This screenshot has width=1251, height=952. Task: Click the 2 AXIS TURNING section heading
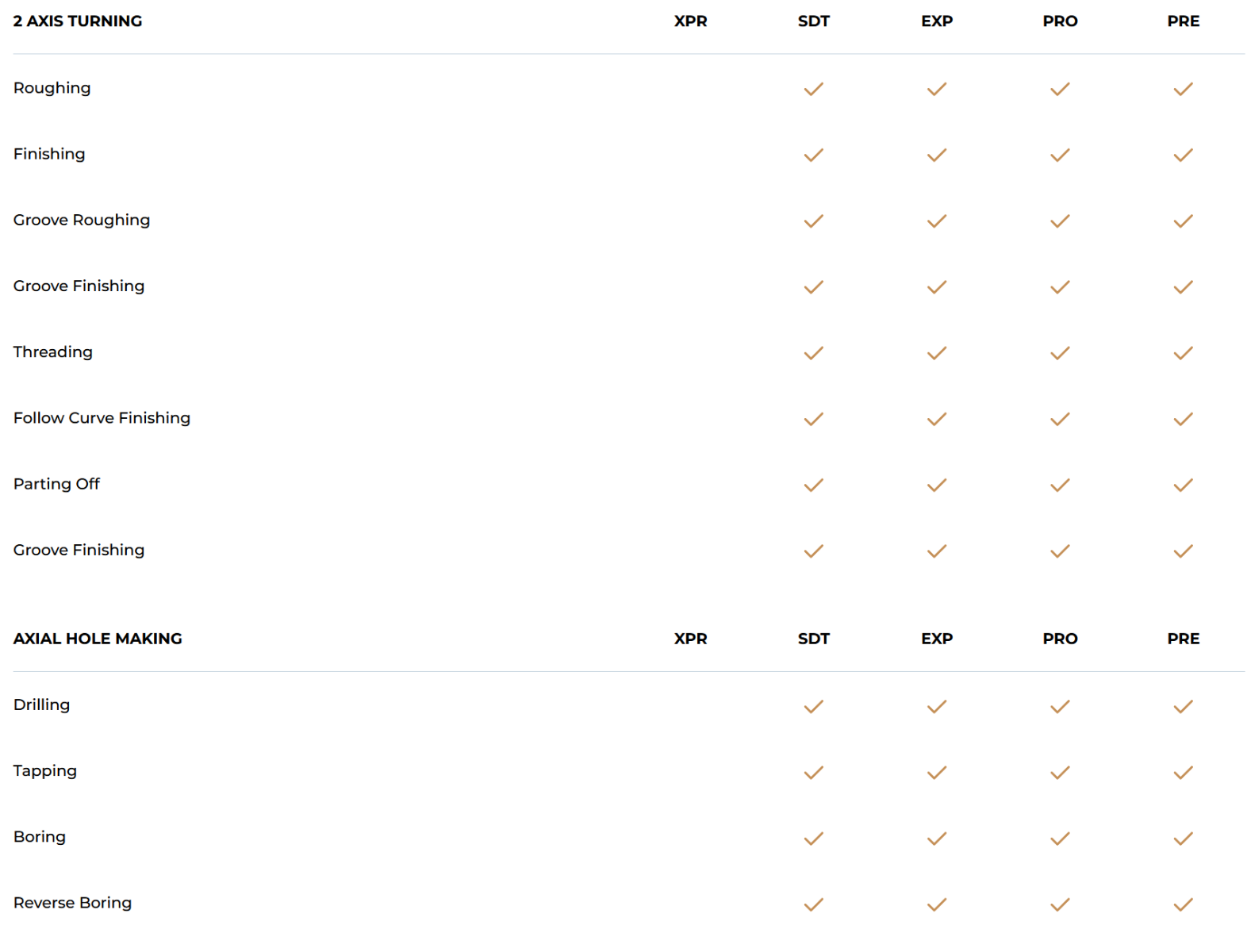click(x=78, y=21)
